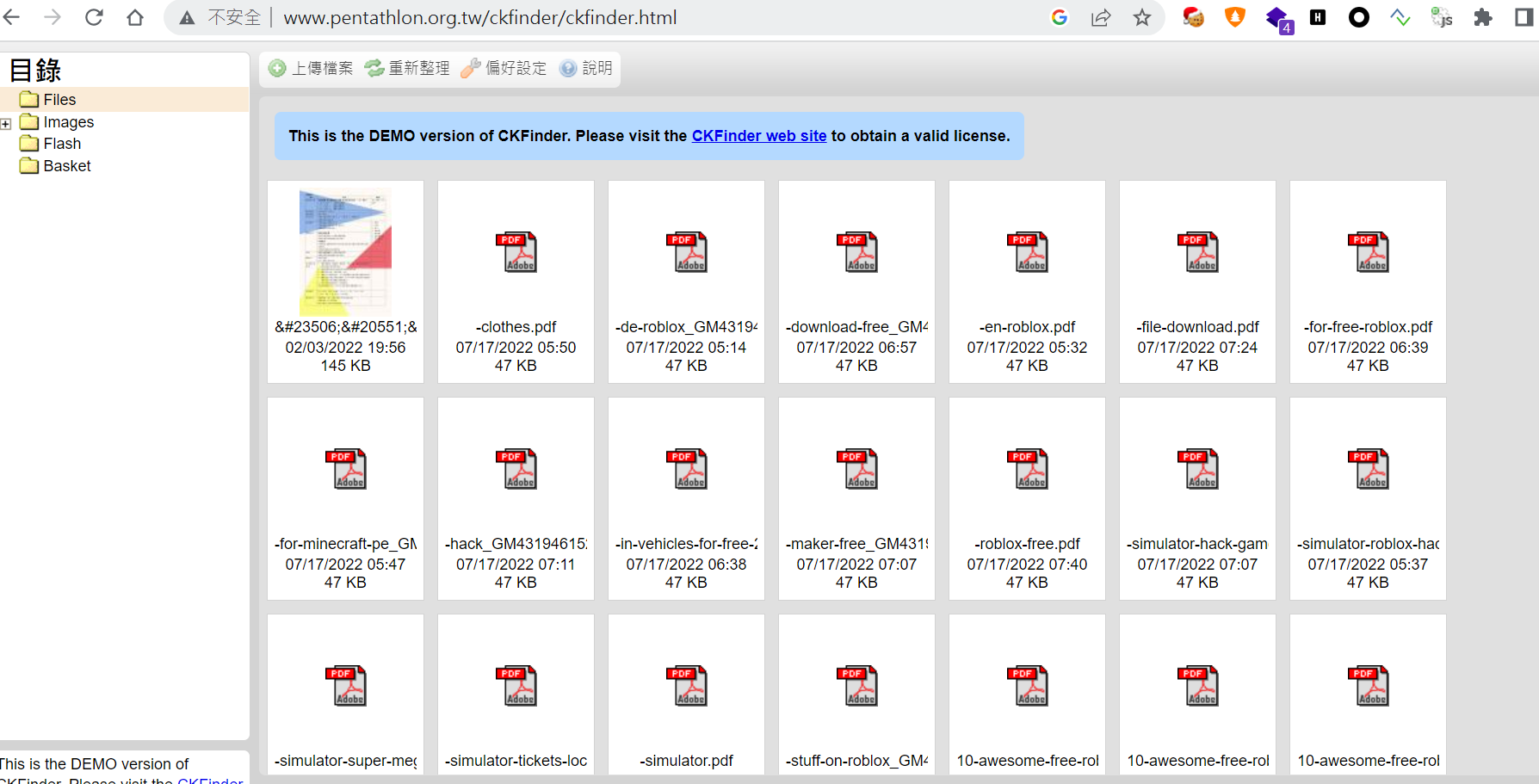The width and height of the screenshot is (1539, 784).
Task: Select the -simulator.pdf file icon
Action: [686, 686]
